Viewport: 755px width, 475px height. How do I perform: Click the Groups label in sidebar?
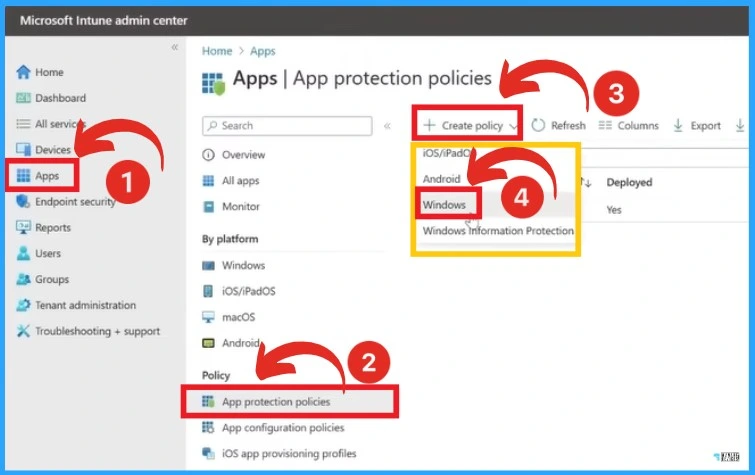(52, 279)
